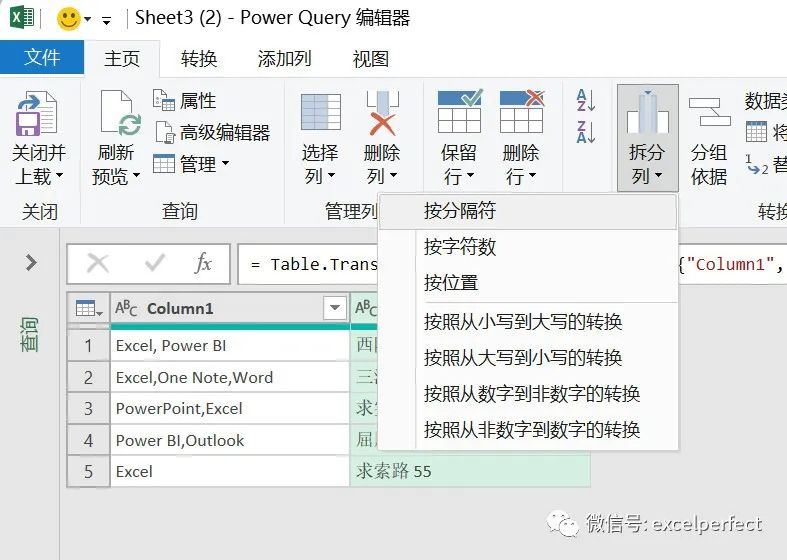Select 按照从非数字到数字的转换 option

click(528, 430)
